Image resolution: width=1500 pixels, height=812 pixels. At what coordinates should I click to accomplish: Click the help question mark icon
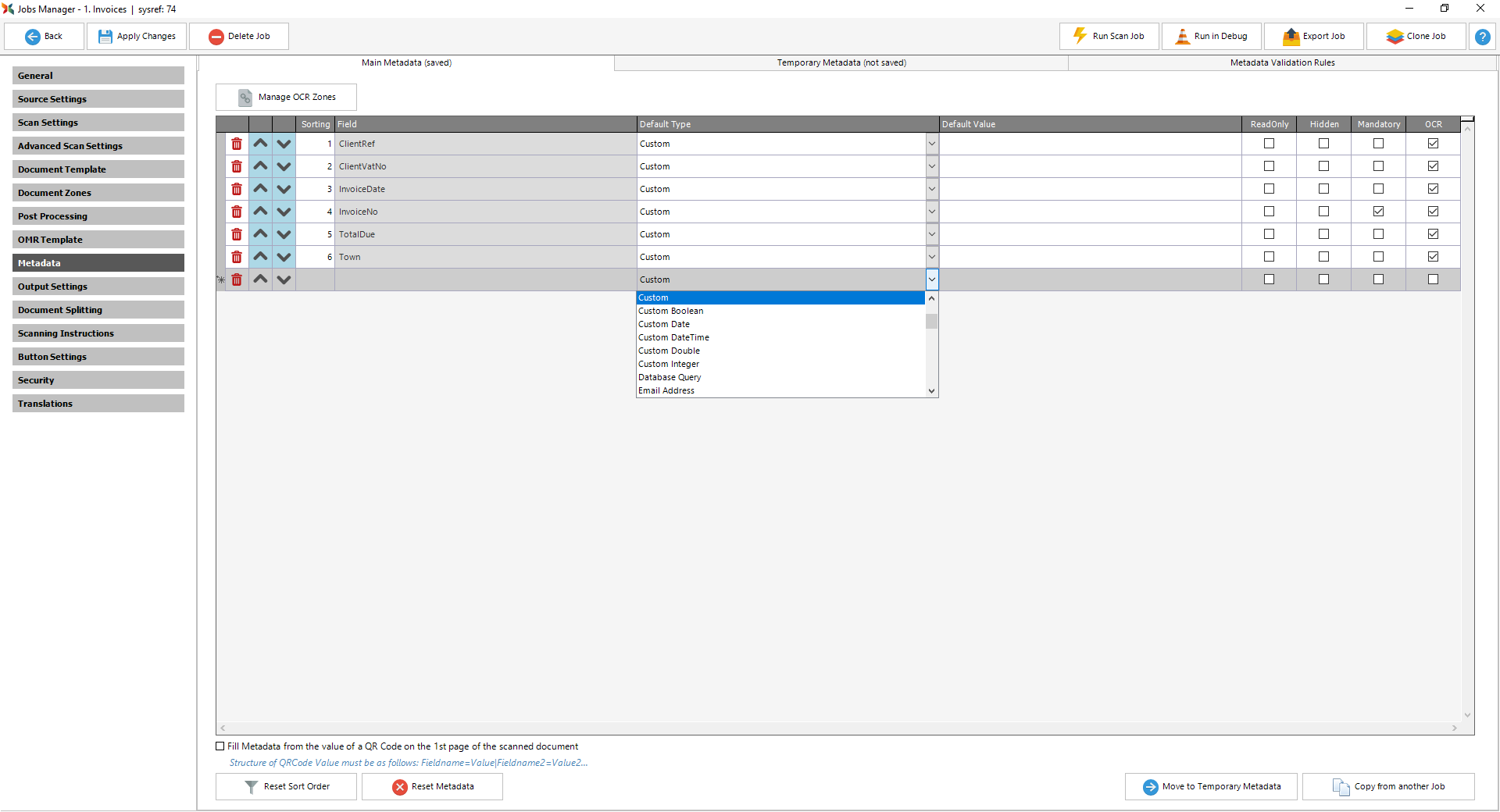(x=1482, y=37)
